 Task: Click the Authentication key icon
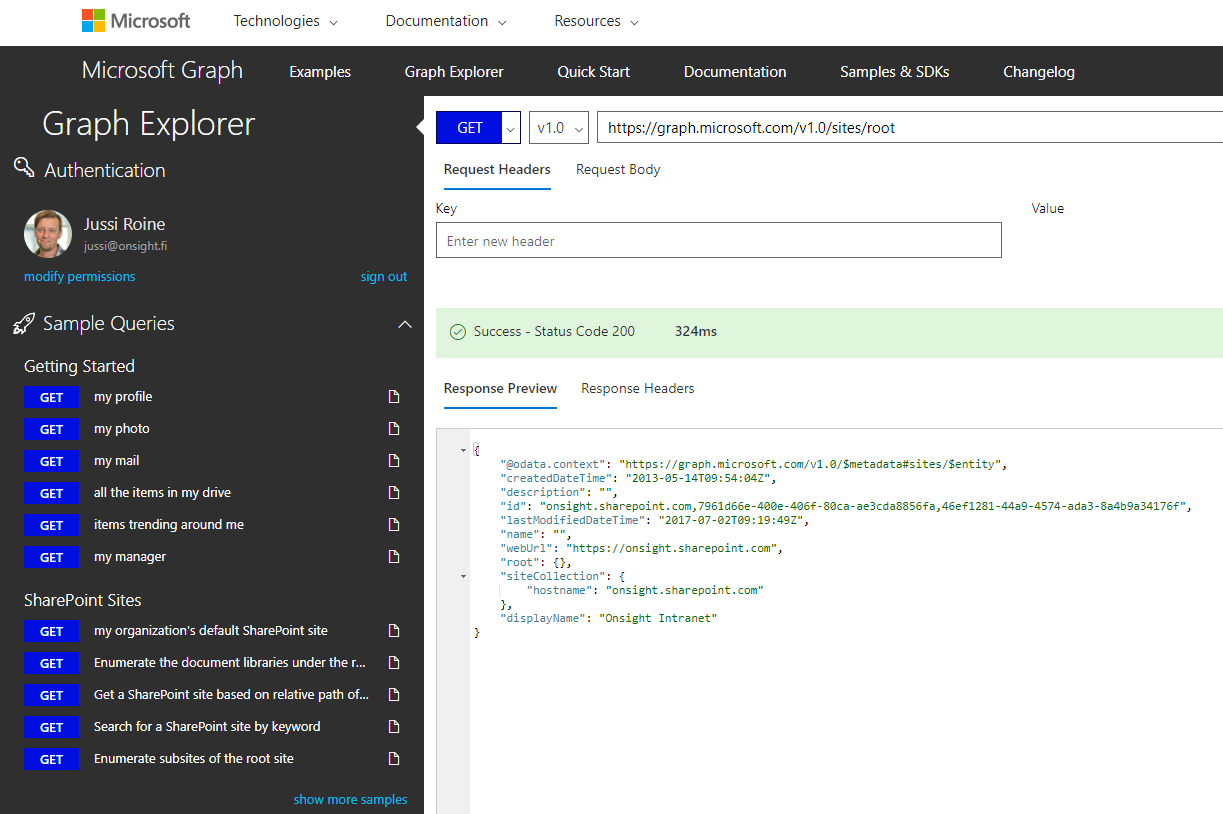pos(24,167)
